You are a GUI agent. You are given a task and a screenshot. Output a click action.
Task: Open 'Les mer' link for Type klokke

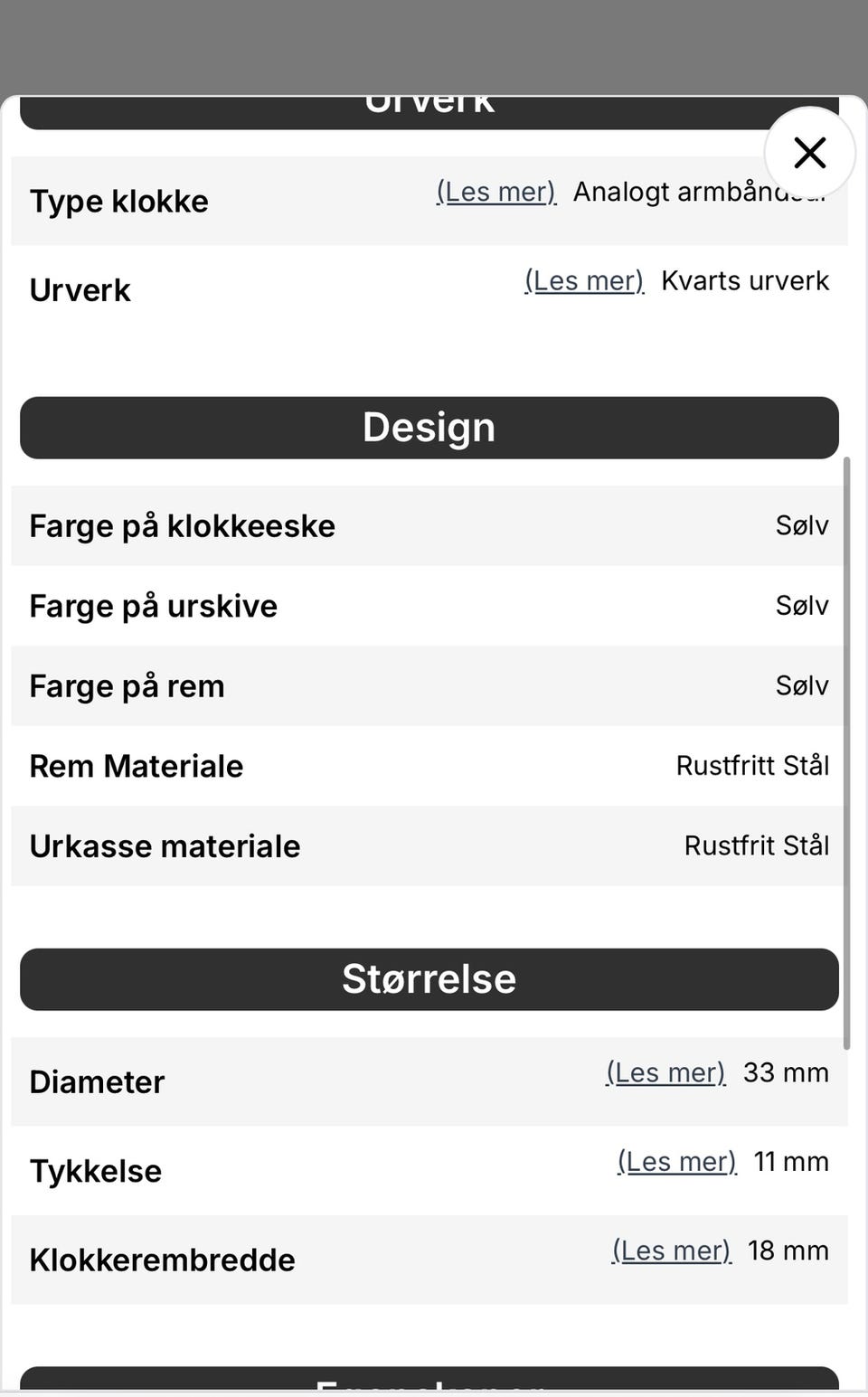[496, 192]
